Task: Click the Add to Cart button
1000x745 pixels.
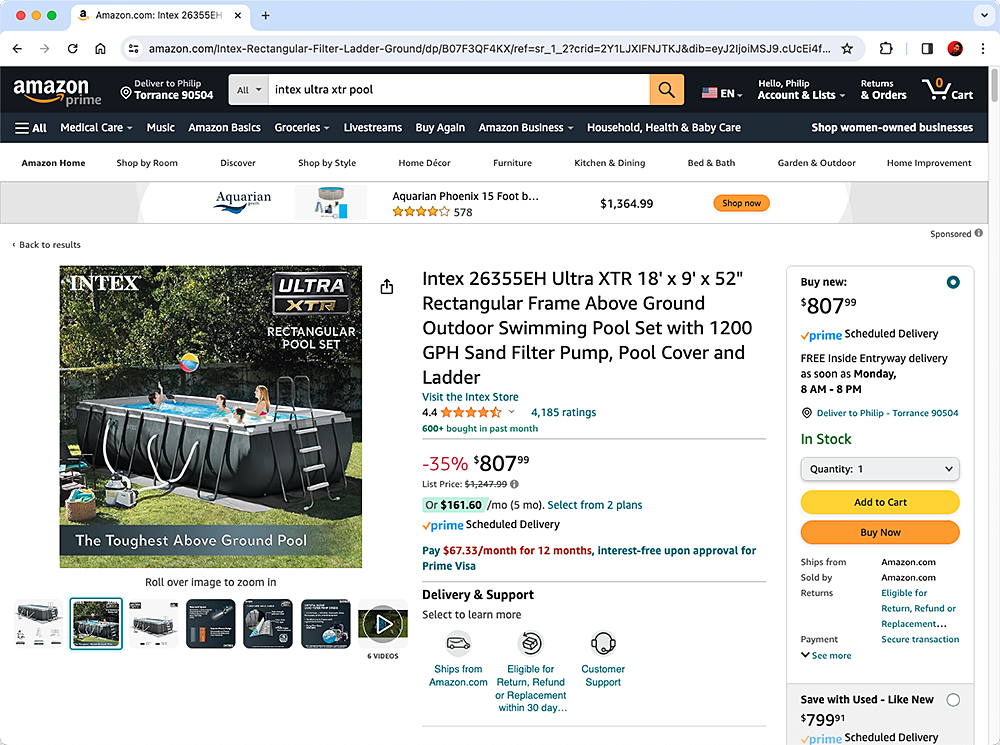Action: pos(879,502)
